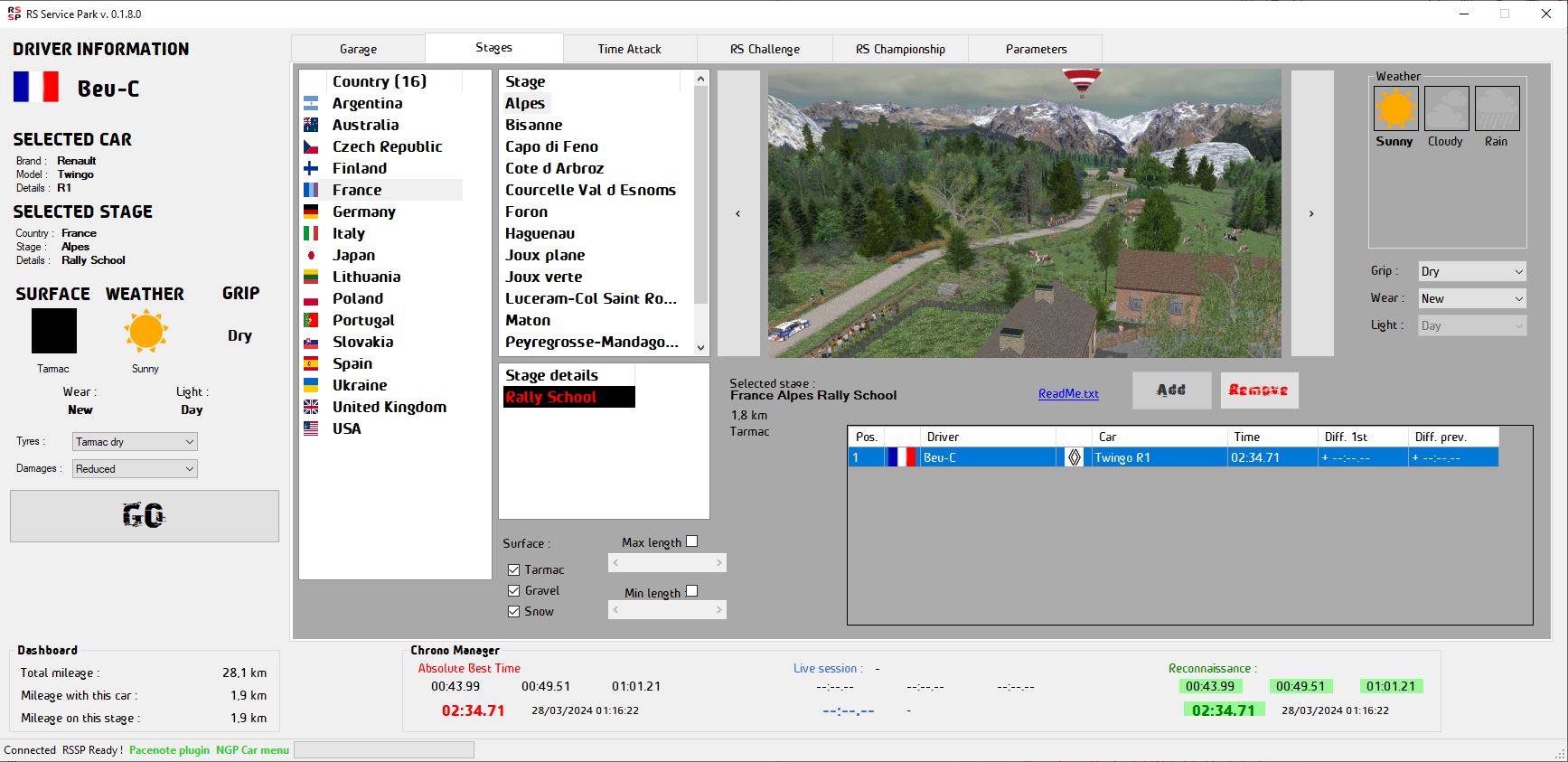This screenshot has width=1568, height=762.
Task: Select the Haguenau stage
Action: point(540,233)
